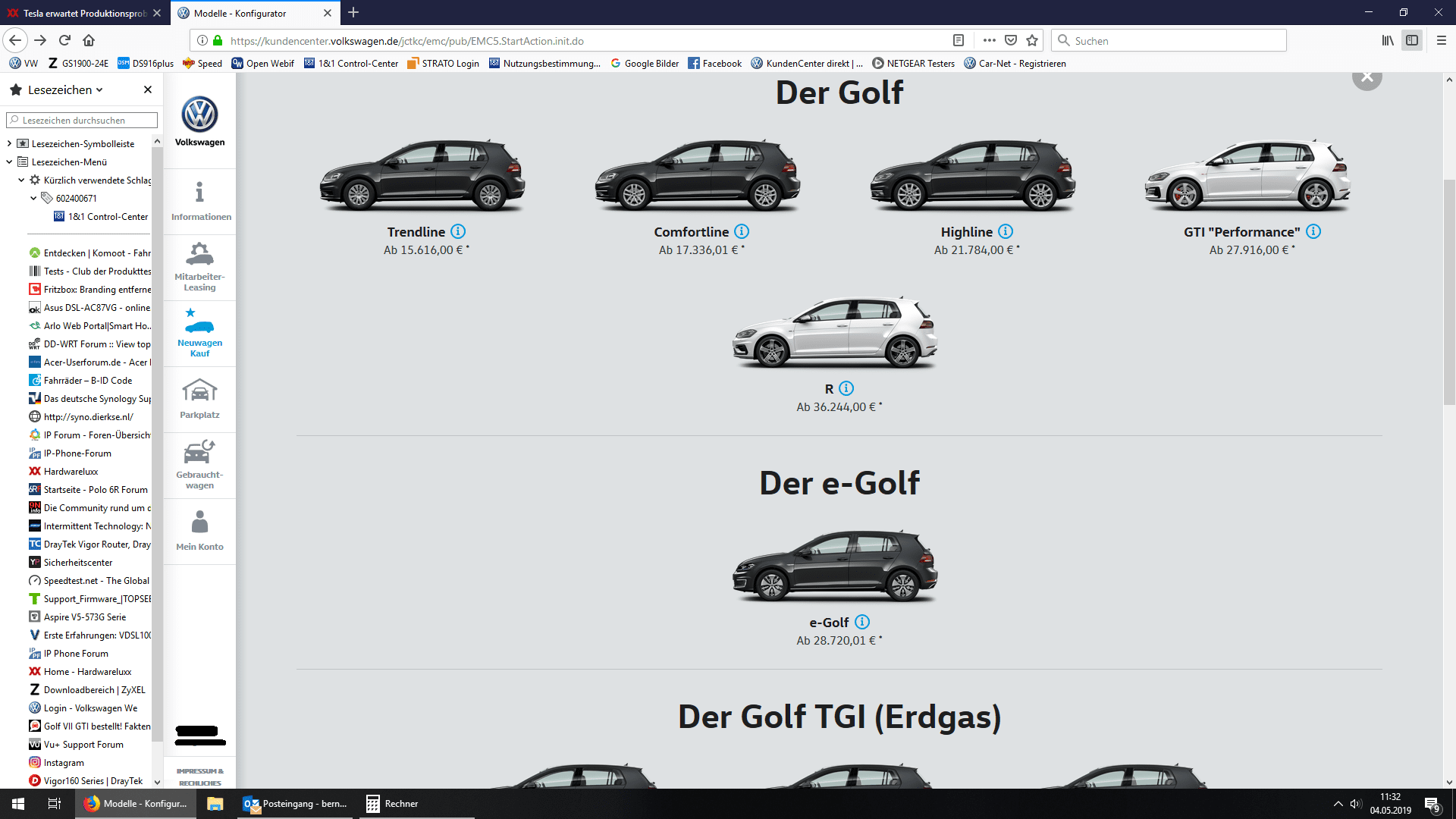This screenshot has height=819, width=1456.
Task: Show info for e-Golf model
Action: point(862,622)
